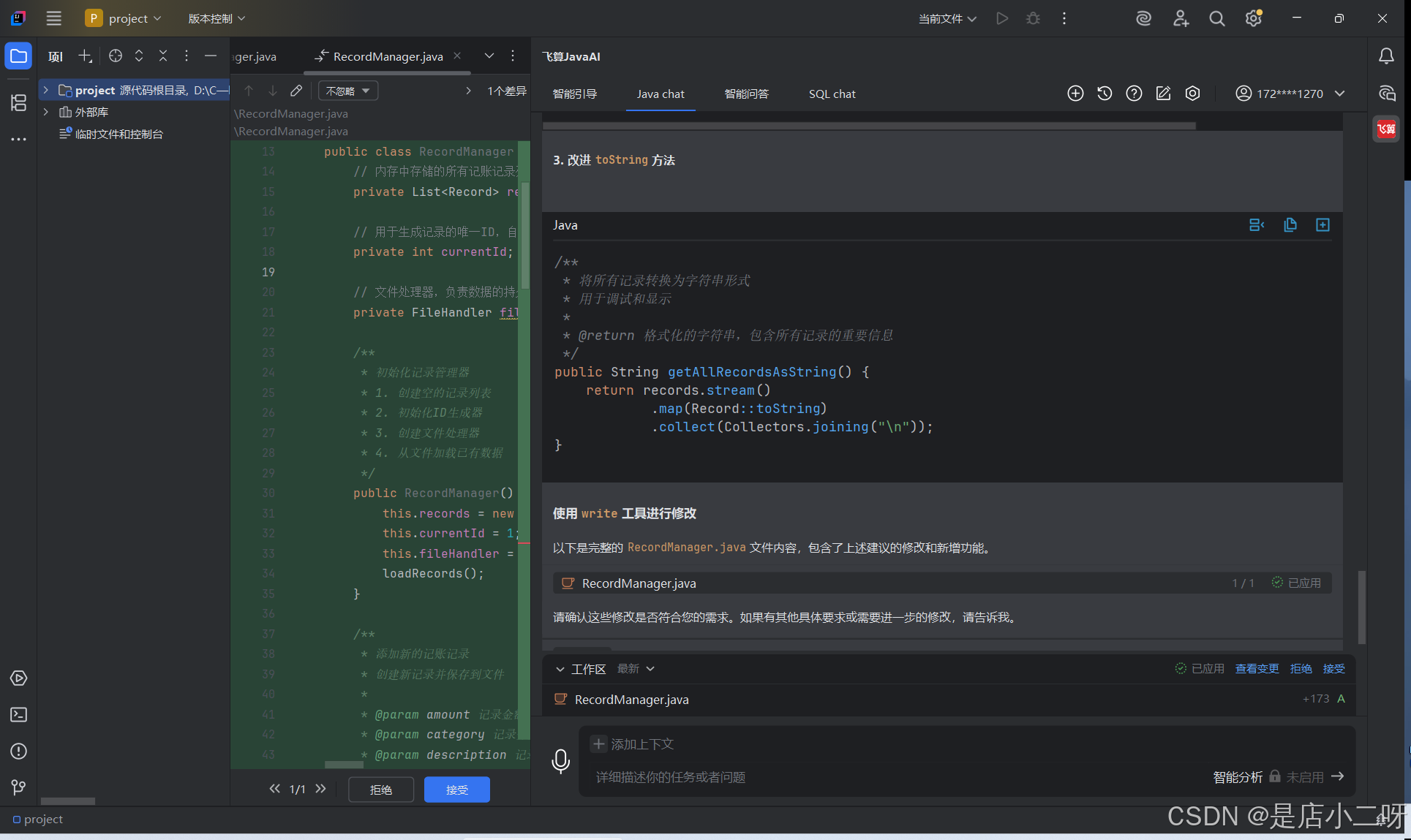Start a new chat with plus circle icon
Image resolution: width=1411 pixels, height=840 pixels.
(1075, 93)
